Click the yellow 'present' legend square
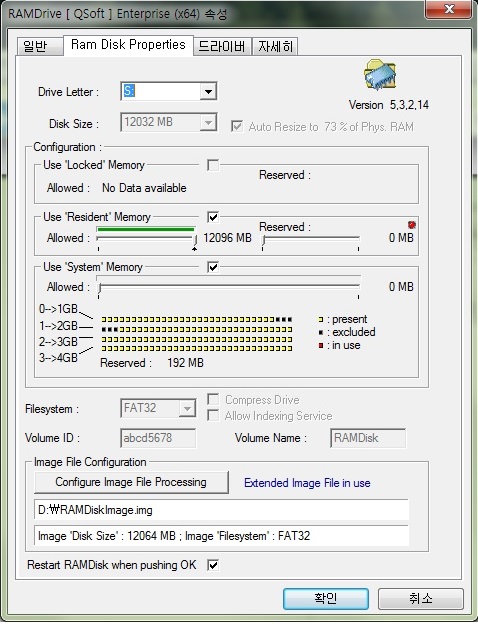The height and width of the screenshot is (624, 478). point(321,319)
